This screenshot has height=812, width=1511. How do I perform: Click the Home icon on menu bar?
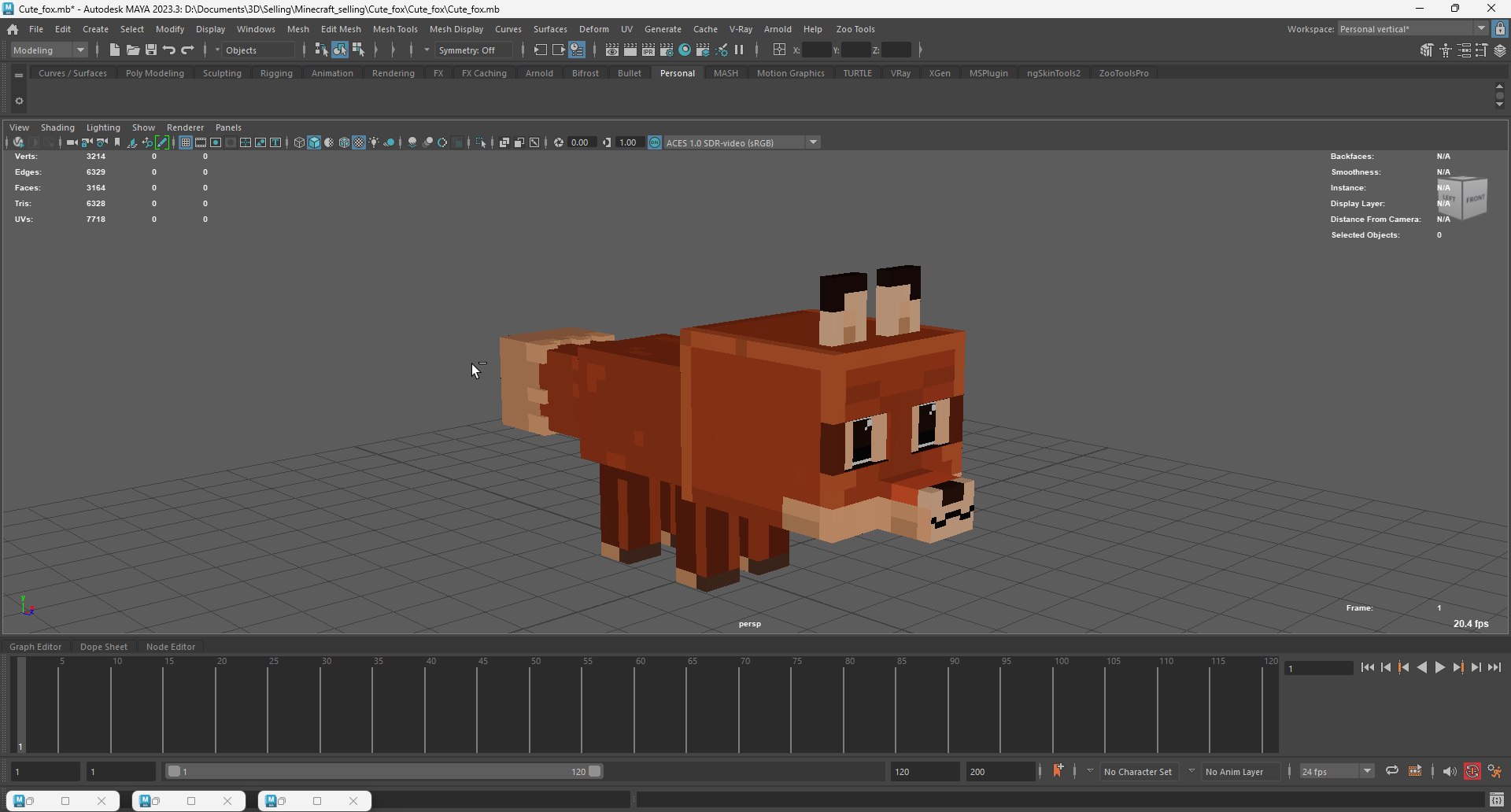click(x=13, y=29)
